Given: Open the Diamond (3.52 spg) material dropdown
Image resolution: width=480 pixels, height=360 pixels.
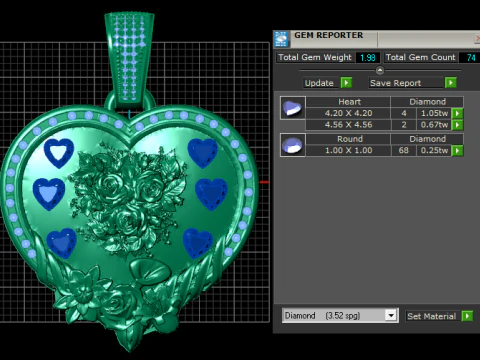Looking at the screenshot, I should click(x=340, y=315).
